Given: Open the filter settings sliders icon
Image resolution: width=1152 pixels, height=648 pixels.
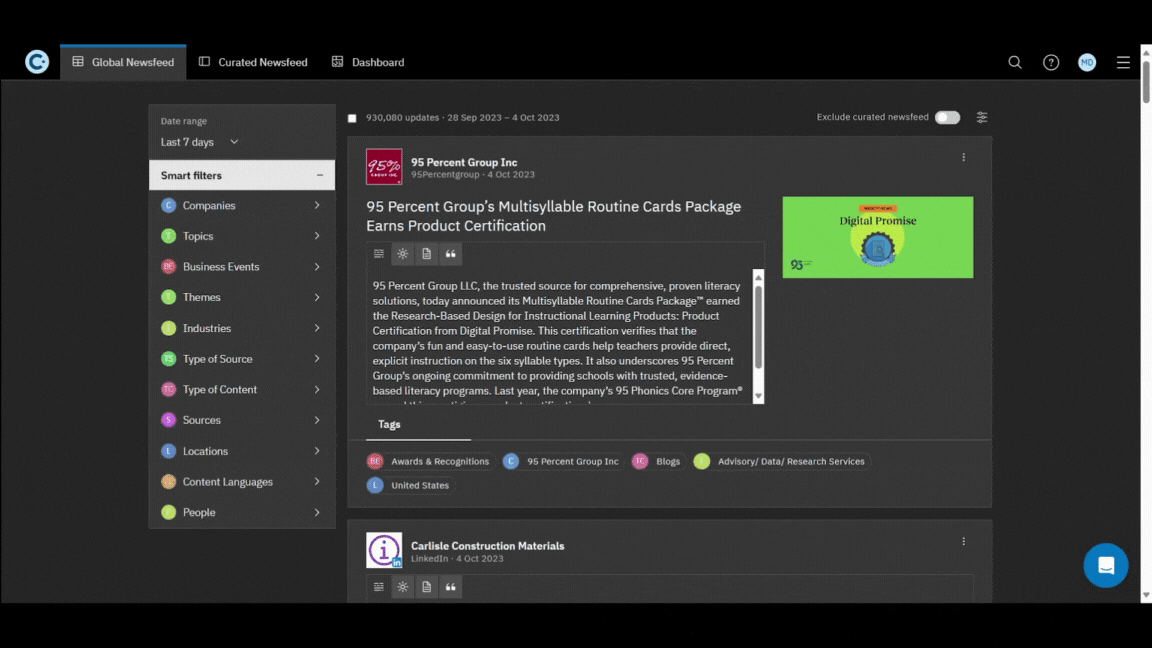Looking at the screenshot, I should click(x=982, y=117).
